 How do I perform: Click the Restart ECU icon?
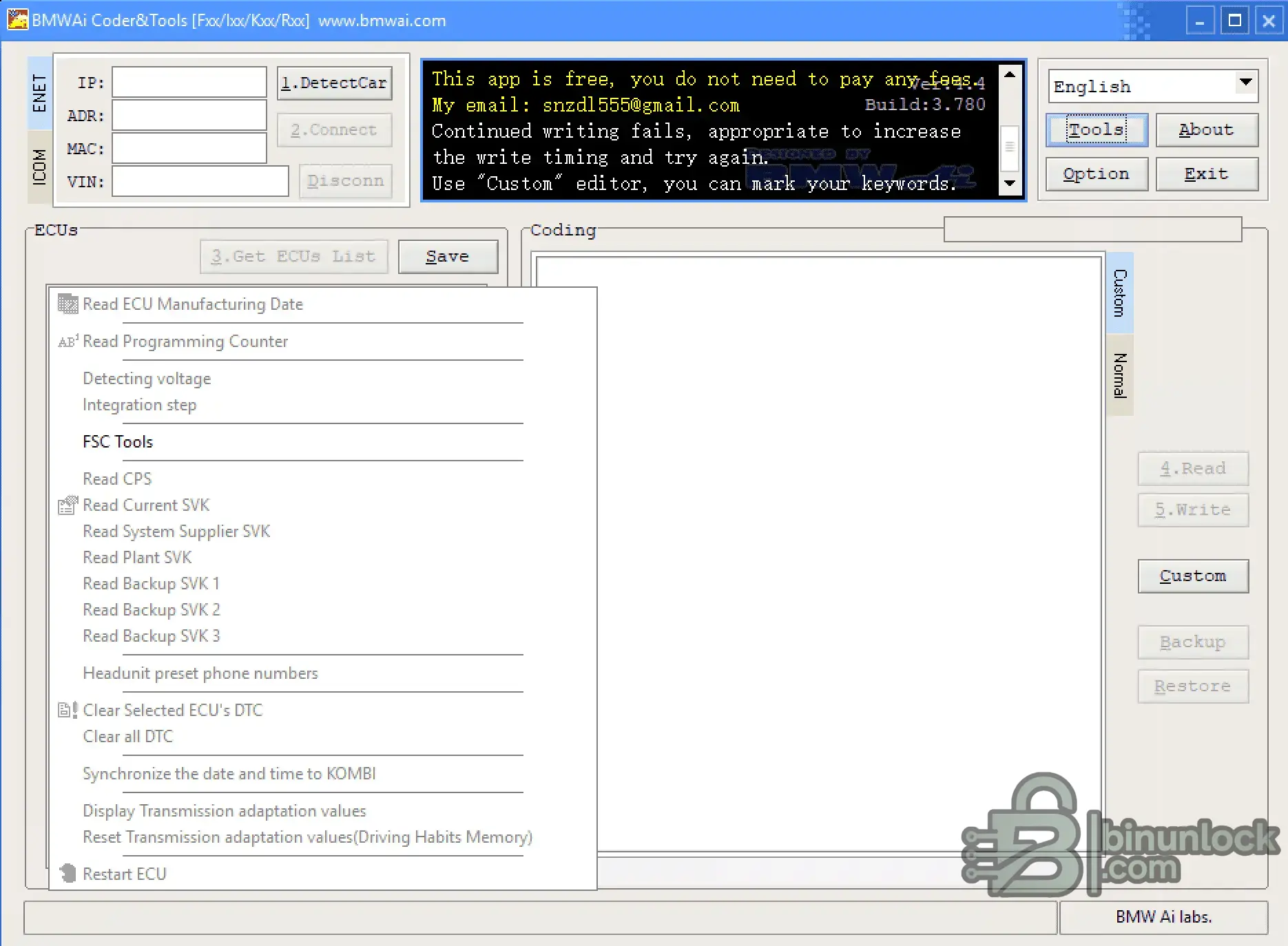point(67,874)
